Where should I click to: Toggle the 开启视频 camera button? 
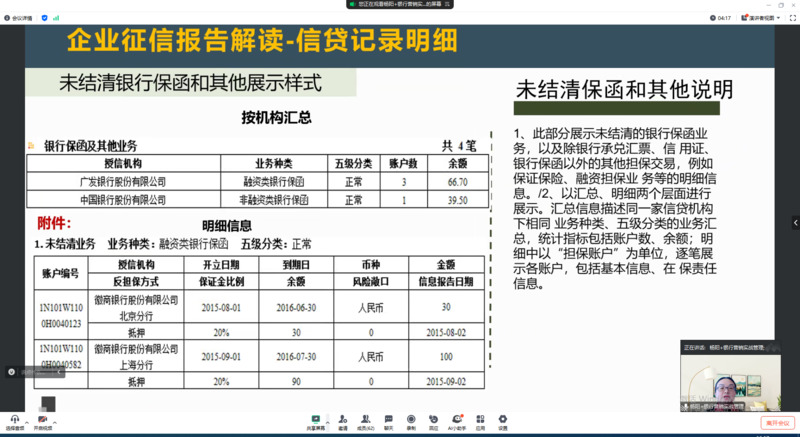43,419
